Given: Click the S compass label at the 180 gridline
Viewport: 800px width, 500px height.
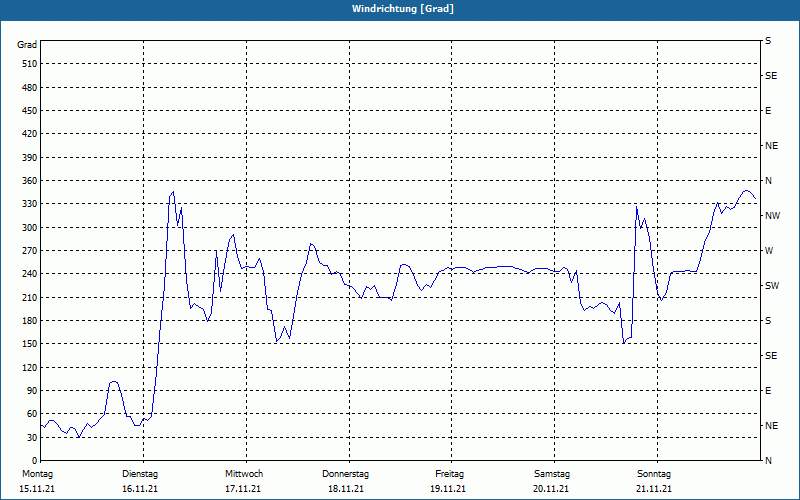Looking at the screenshot, I should pyautogui.click(x=768, y=321).
